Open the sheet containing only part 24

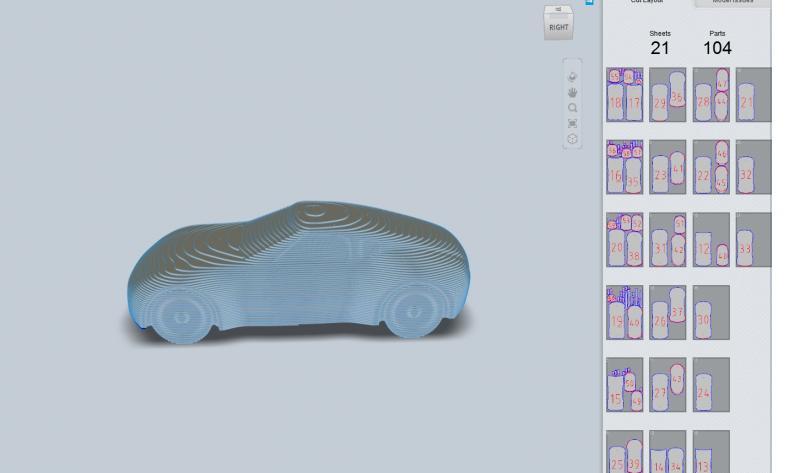tap(711, 385)
